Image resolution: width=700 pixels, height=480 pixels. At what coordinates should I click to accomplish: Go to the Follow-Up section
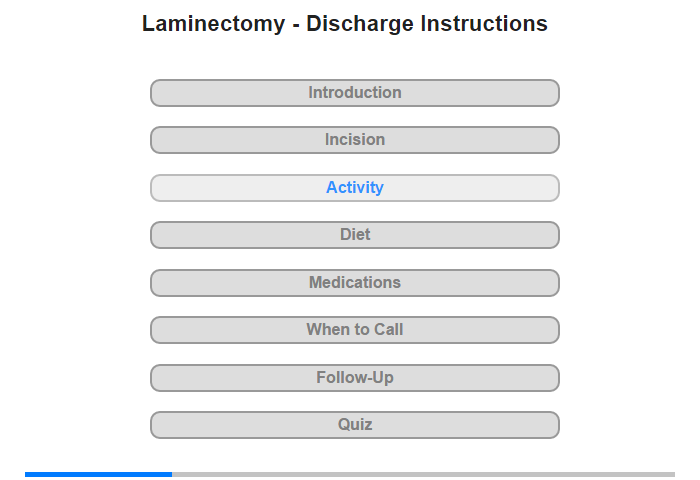click(x=354, y=378)
